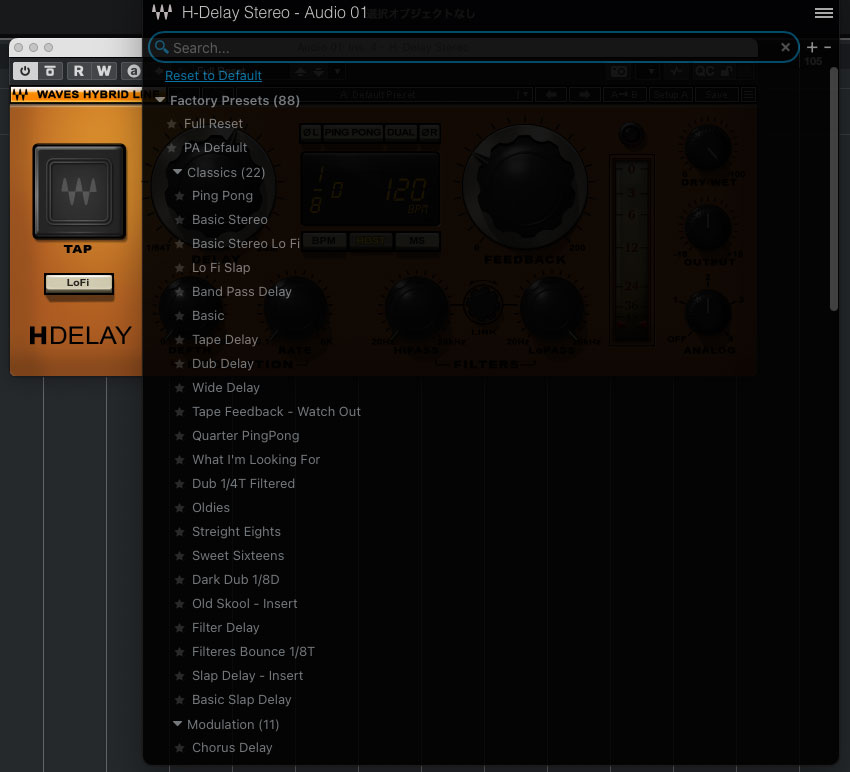
Task: Select the Oldies preset name
Action: point(211,507)
